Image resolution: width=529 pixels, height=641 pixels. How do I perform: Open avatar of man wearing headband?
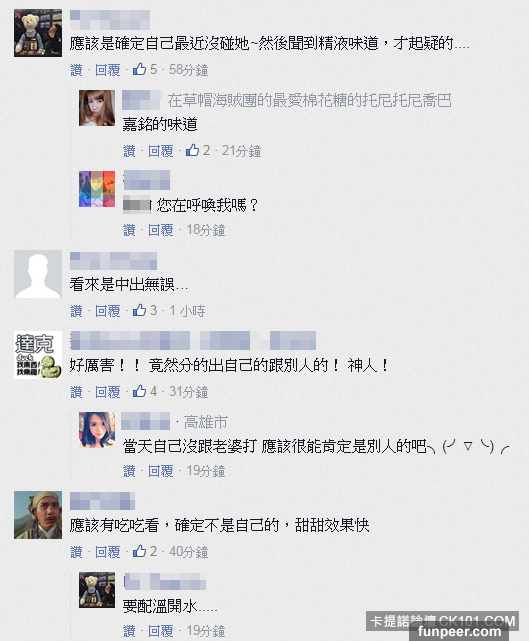click(38, 515)
